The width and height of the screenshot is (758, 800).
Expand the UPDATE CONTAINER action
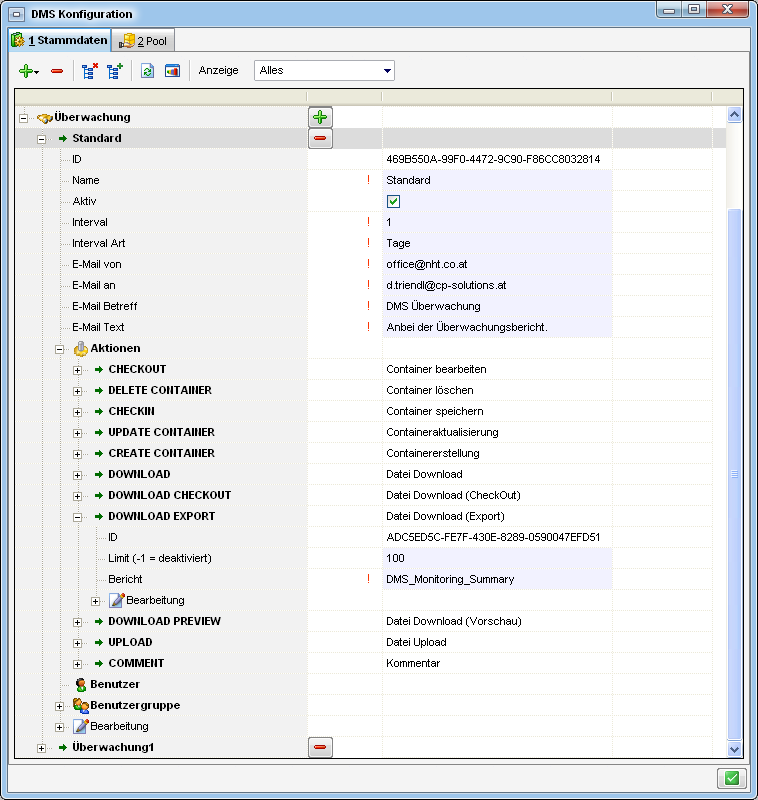pyautogui.click(x=78, y=433)
